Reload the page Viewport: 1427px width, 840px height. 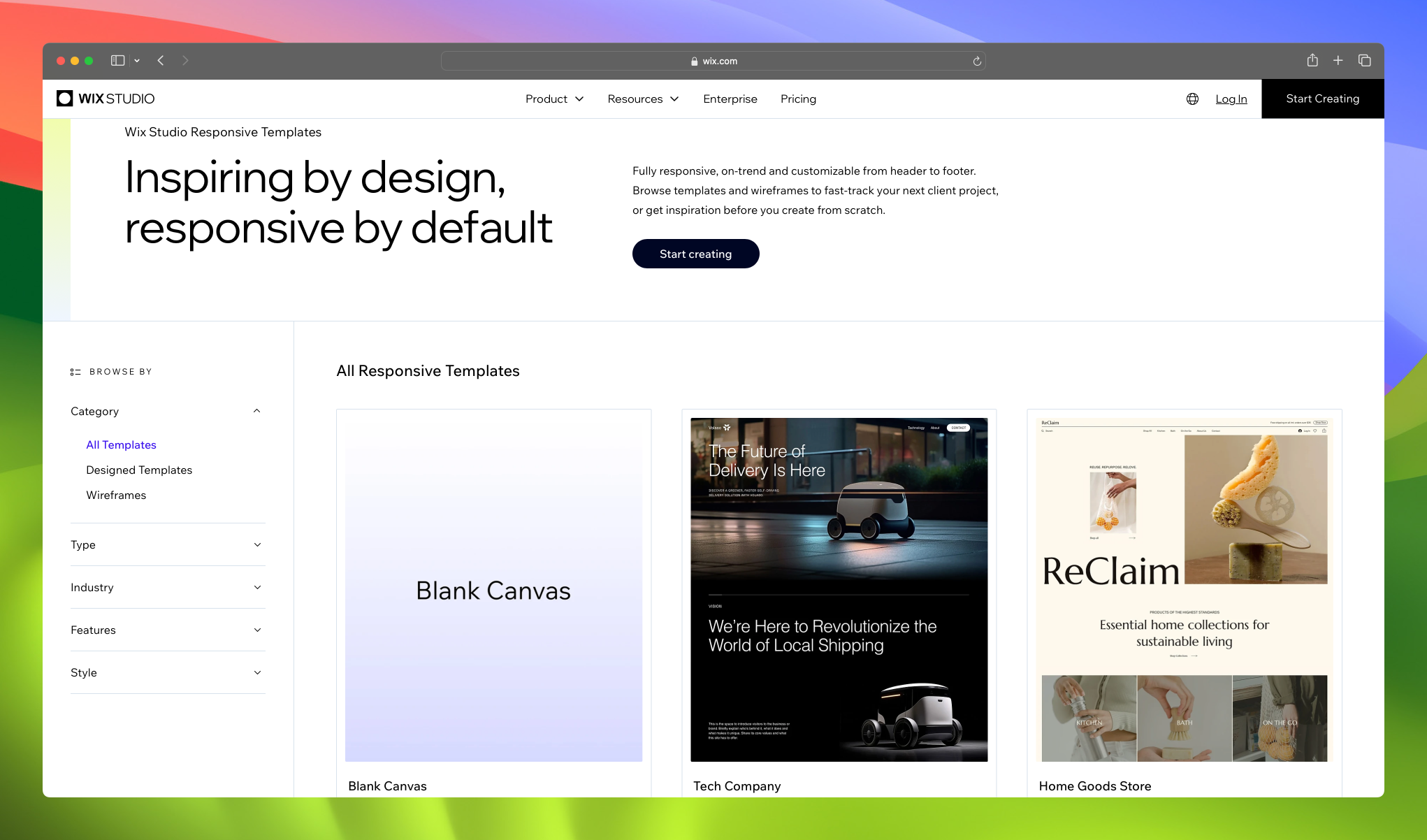(977, 61)
